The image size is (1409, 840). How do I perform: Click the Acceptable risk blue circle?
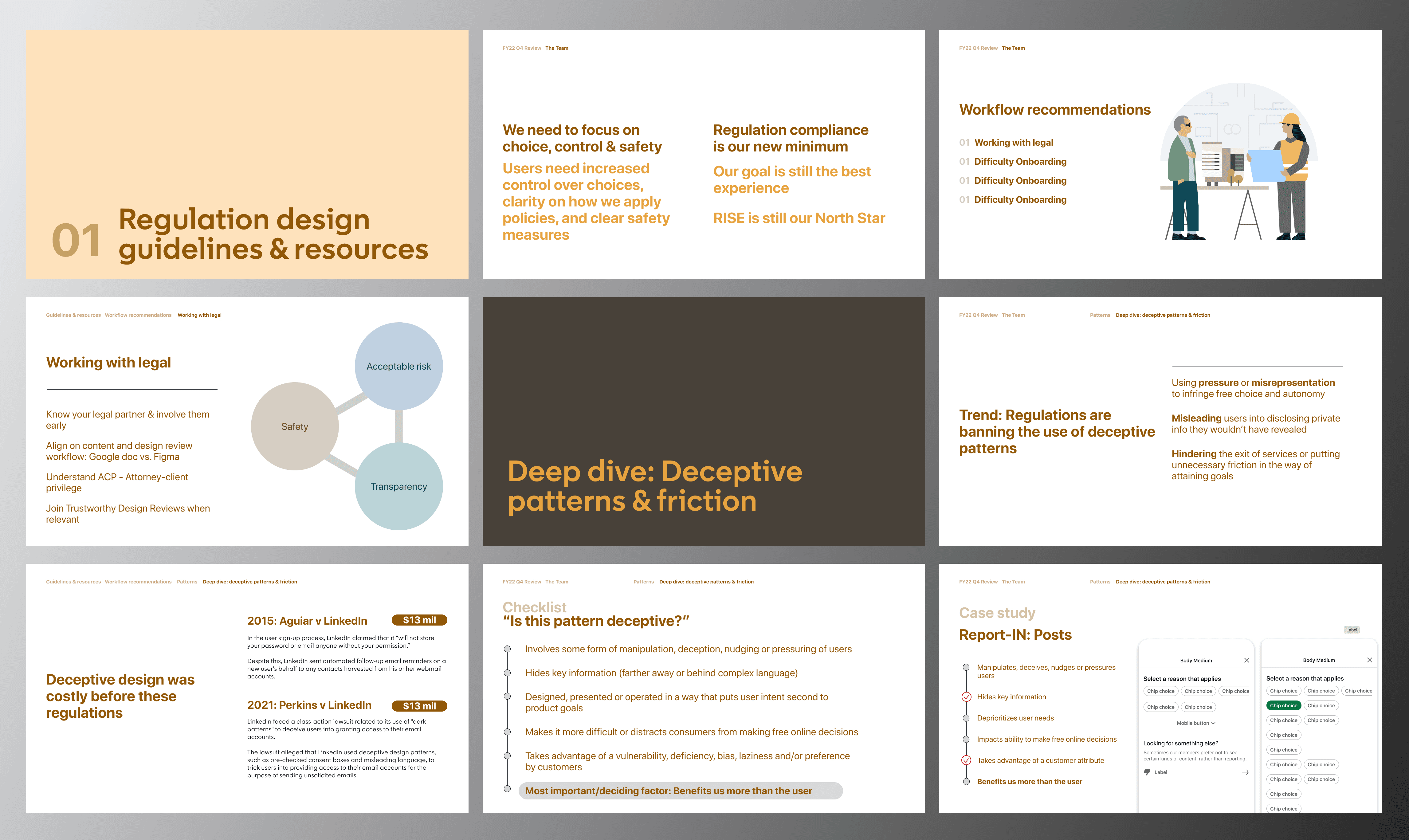tap(398, 366)
